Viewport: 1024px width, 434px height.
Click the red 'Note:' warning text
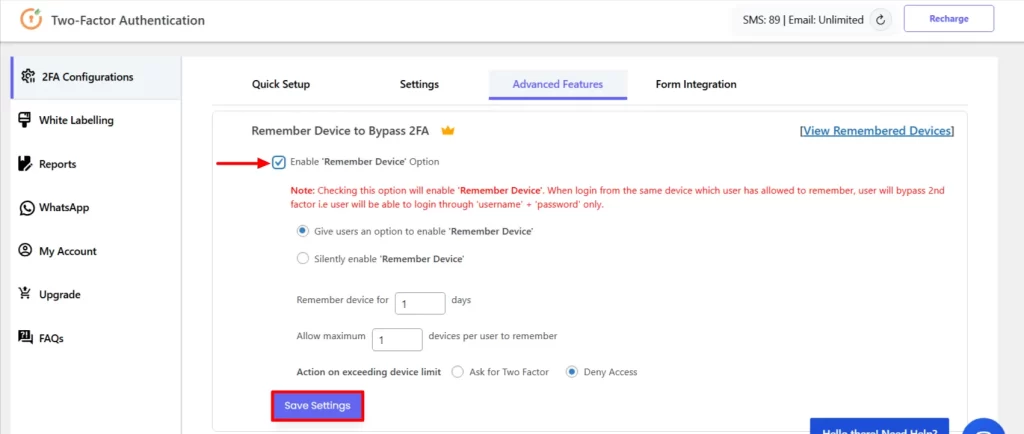tap(618, 198)
